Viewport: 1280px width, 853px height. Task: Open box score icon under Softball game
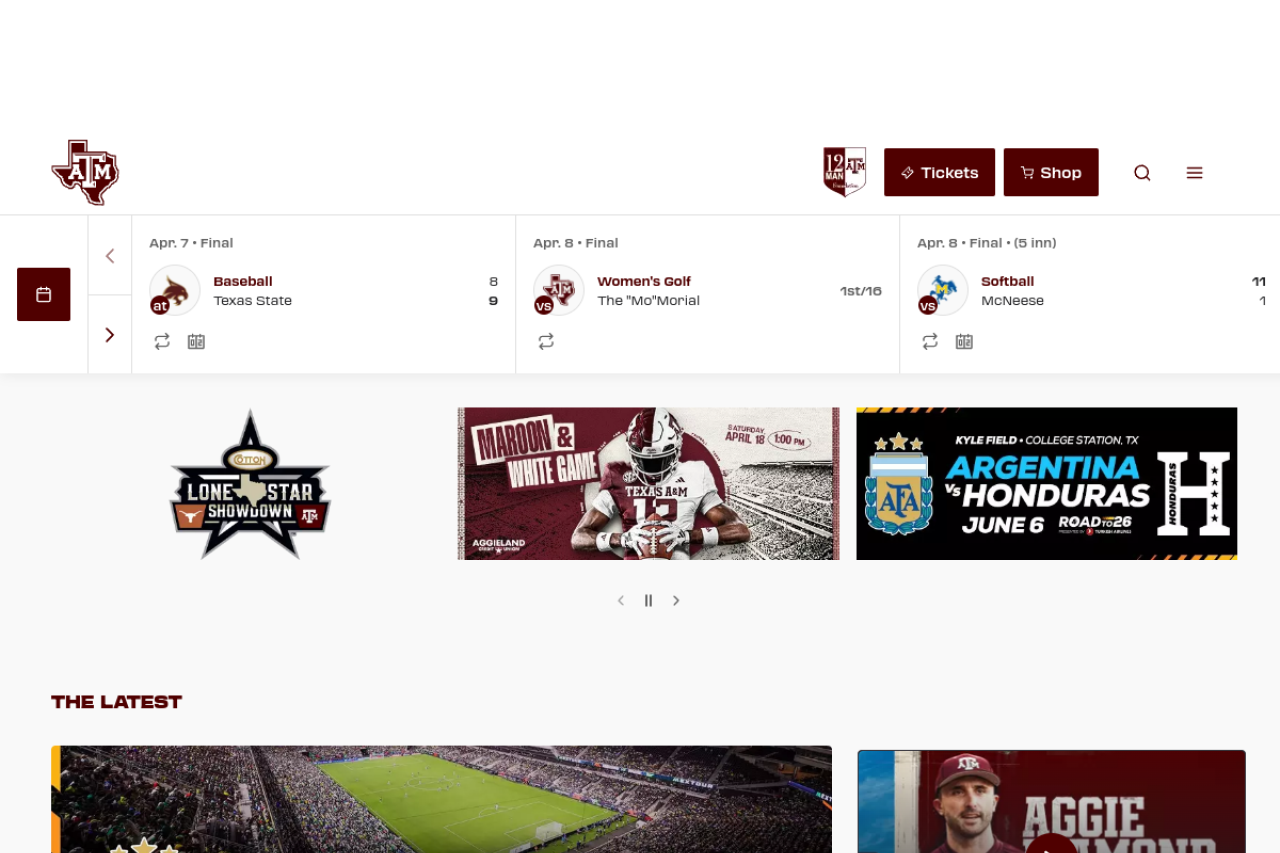click(x=964, y=342)
